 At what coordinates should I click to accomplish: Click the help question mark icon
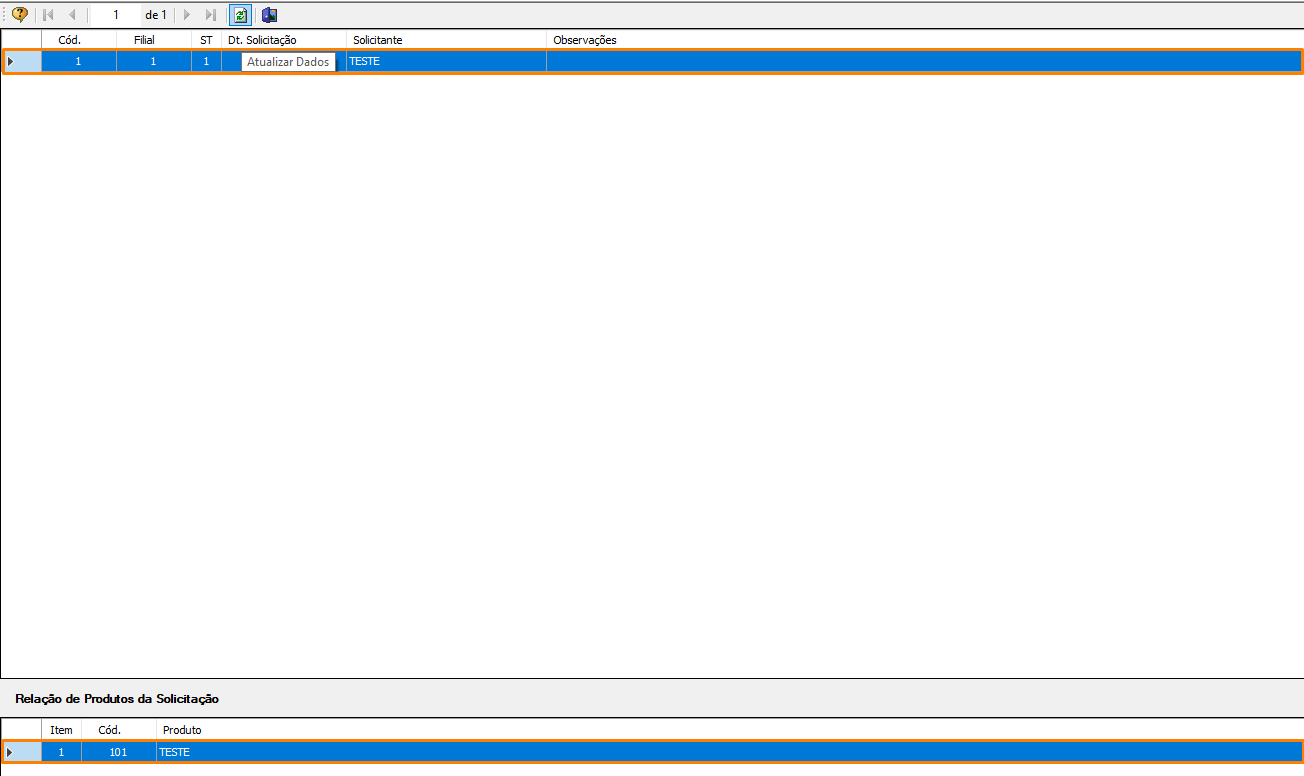click(19, 15)
